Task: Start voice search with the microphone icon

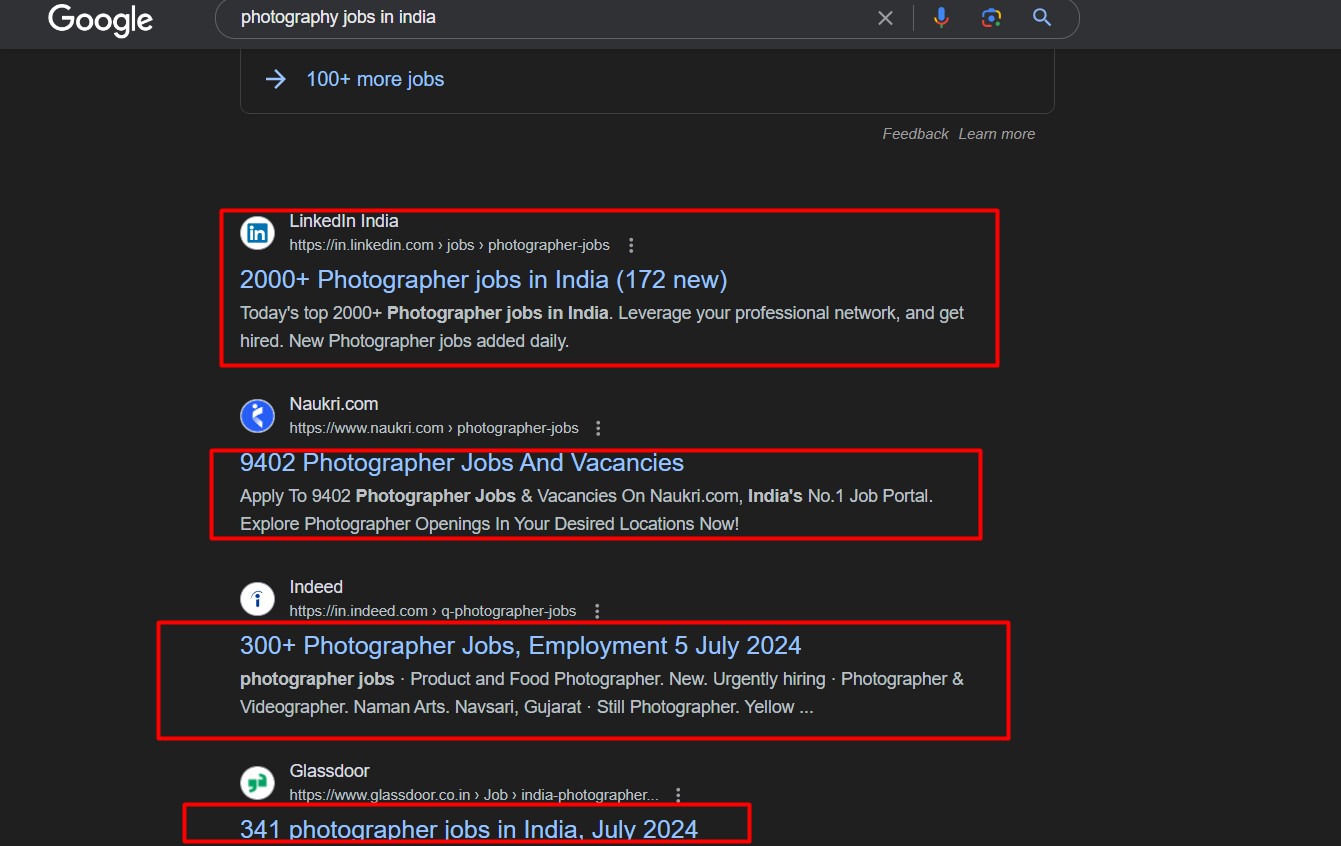Action: [941, 18]
